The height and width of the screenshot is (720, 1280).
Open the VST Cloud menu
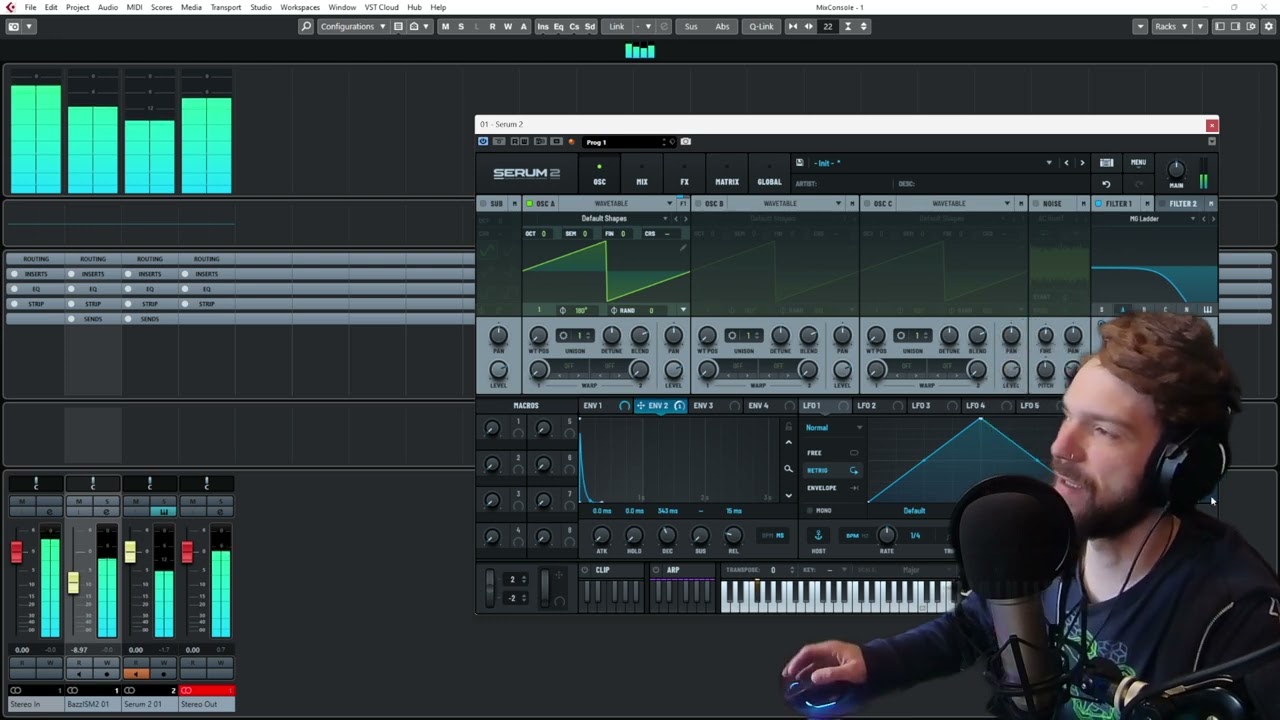pos(381,7)
